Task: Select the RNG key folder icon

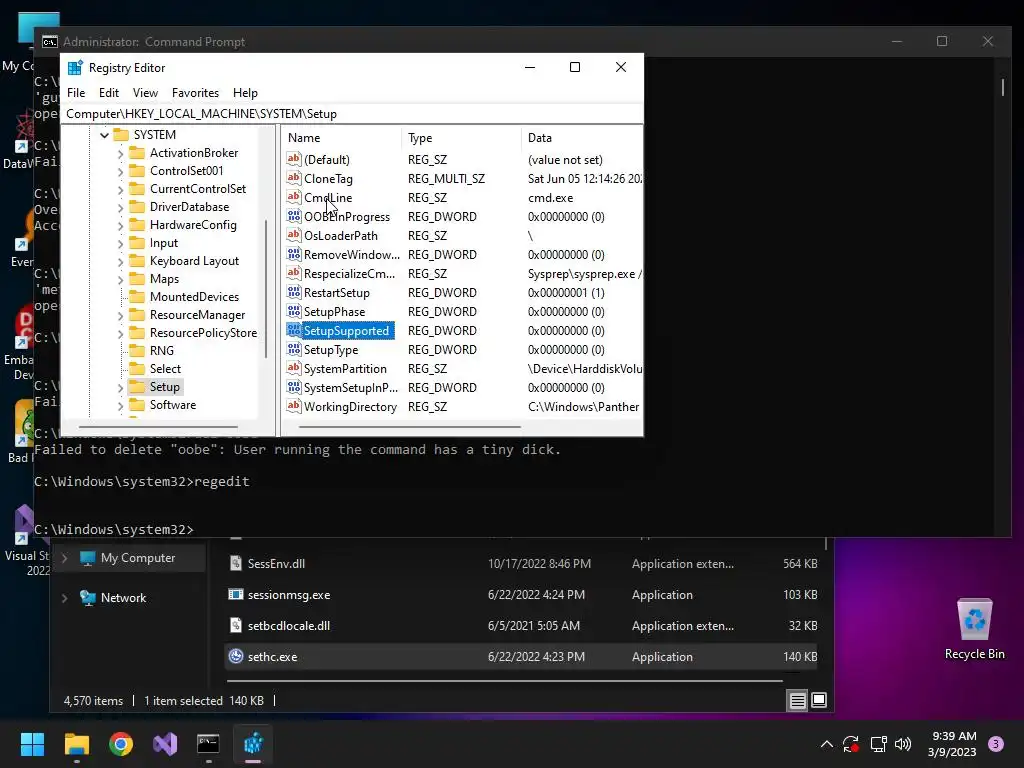Action: coord(137,351)
